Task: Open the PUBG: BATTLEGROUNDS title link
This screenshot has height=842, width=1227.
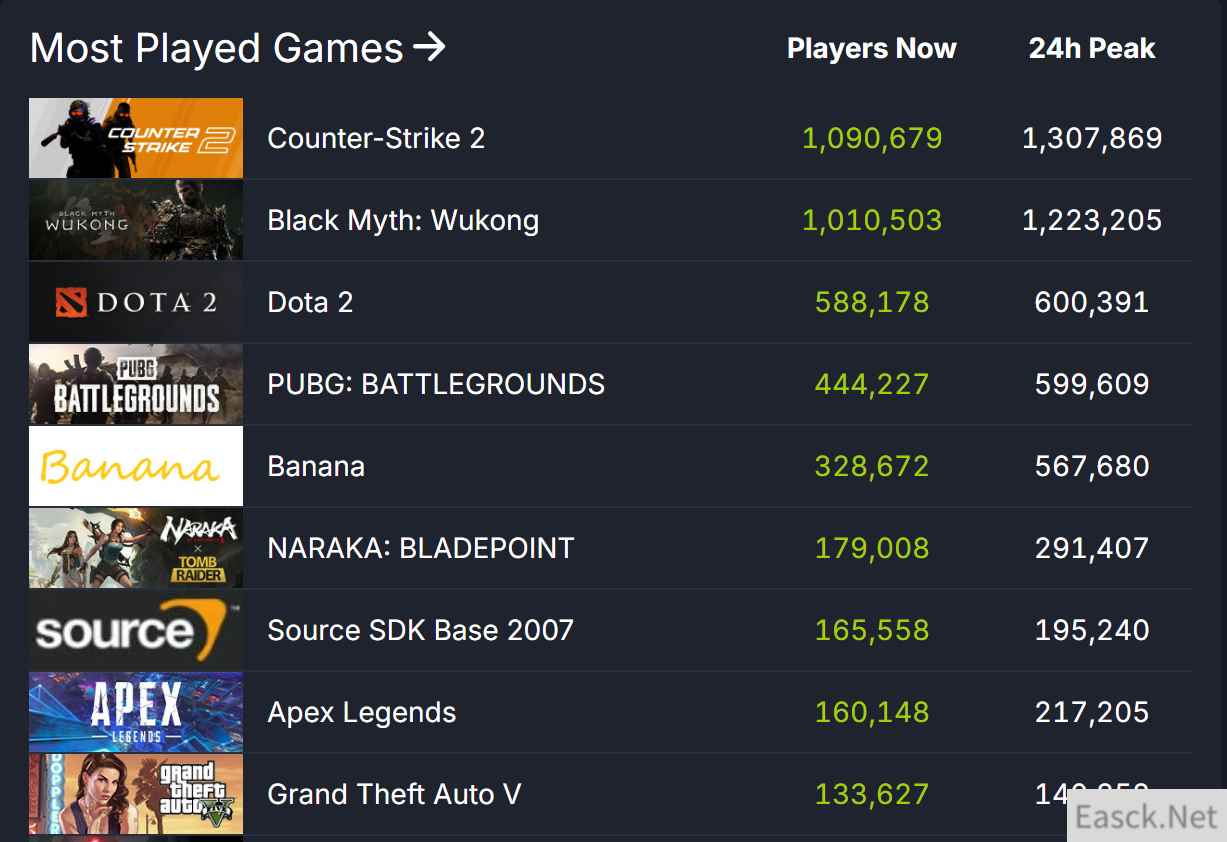Action: 436,384
